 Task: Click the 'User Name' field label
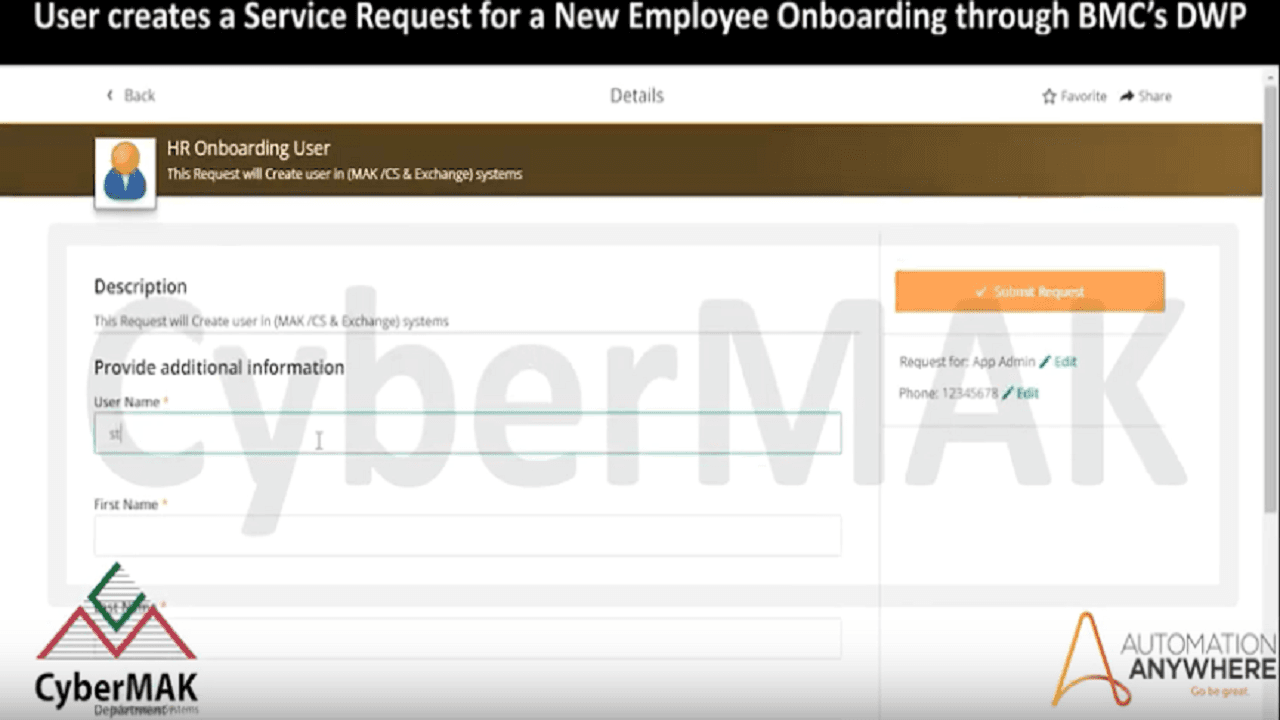click(126, 402)
